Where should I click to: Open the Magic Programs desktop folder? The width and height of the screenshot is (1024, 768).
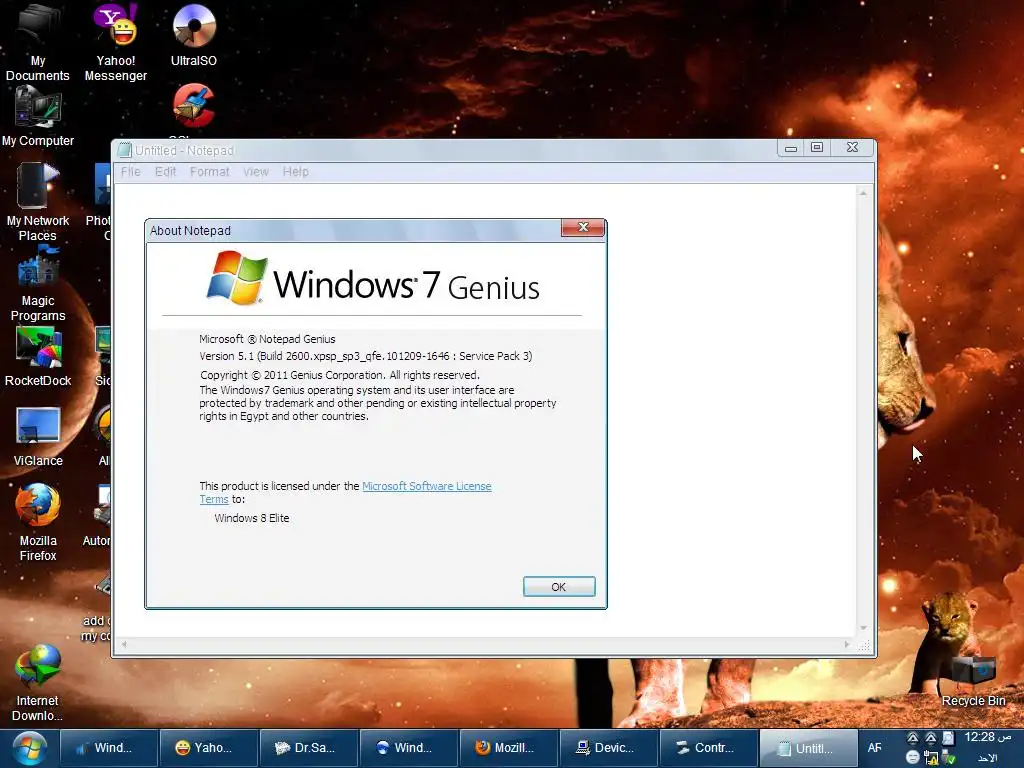click(38, 285)
